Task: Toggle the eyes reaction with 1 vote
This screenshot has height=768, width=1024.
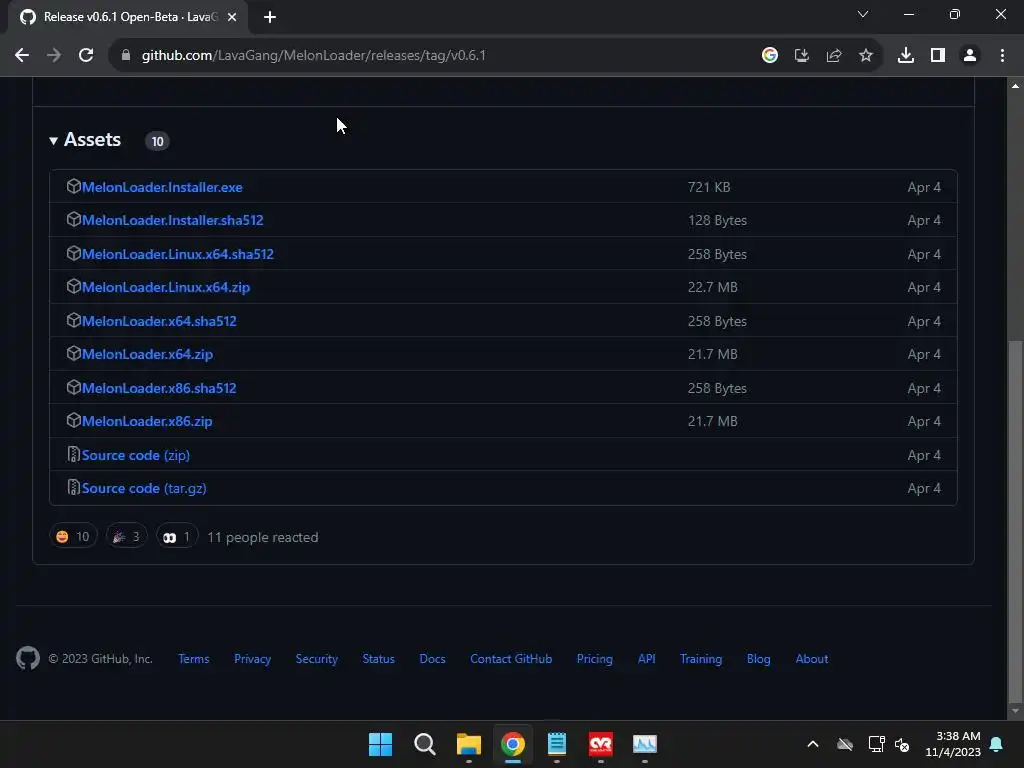Action: coord(177,536)
